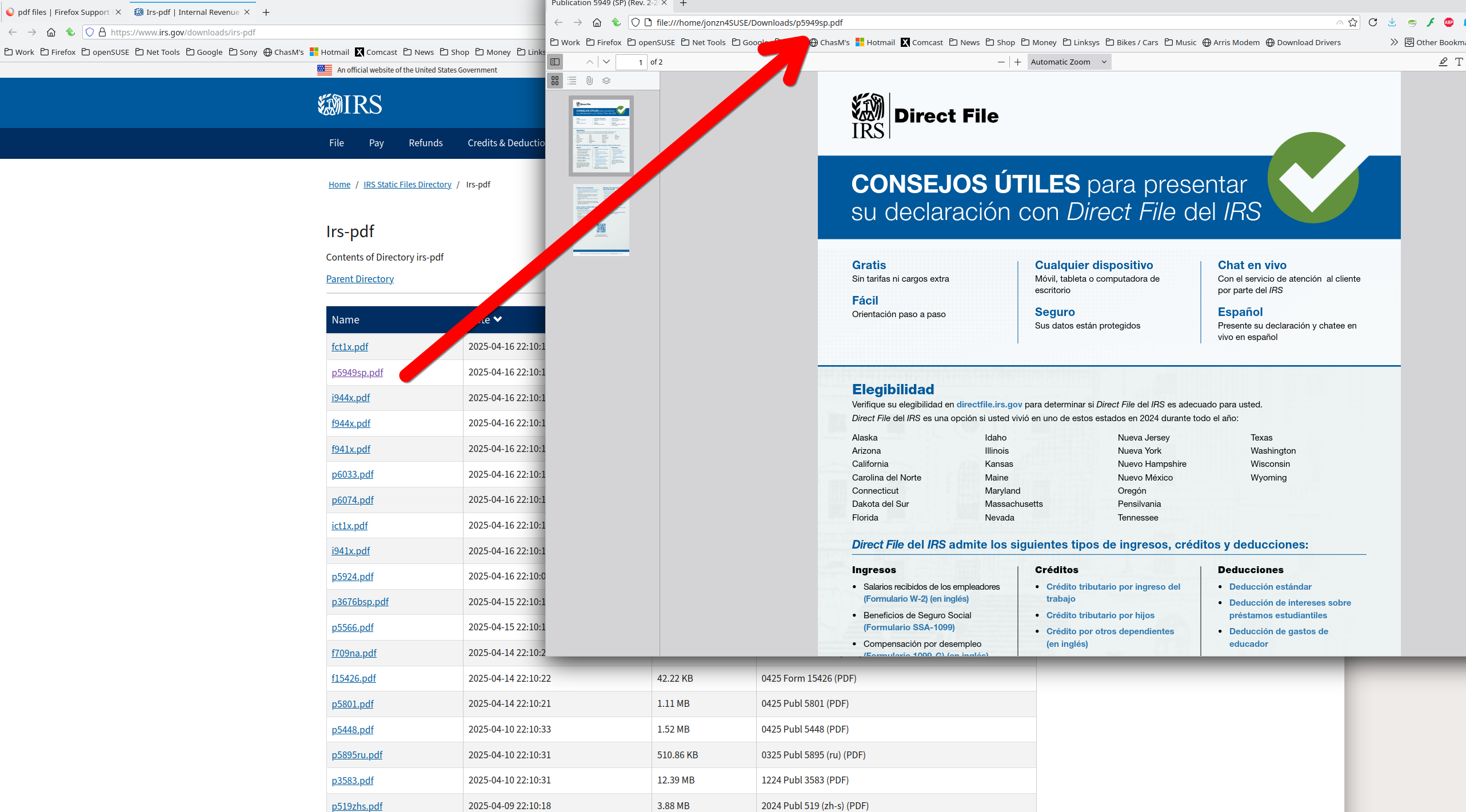This screenshot has width=1466, height=812.
Task: Close the Publication 5949 tab
Action: [664, 3]
